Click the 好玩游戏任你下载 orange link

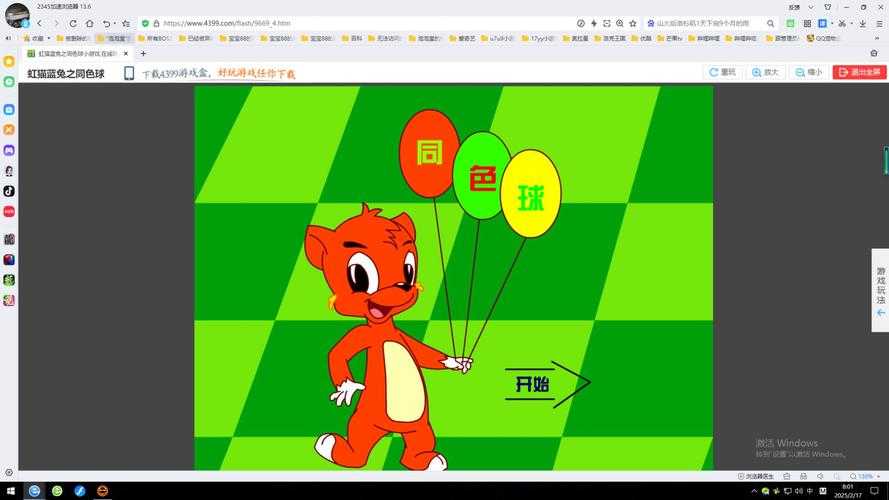(256, 74)
